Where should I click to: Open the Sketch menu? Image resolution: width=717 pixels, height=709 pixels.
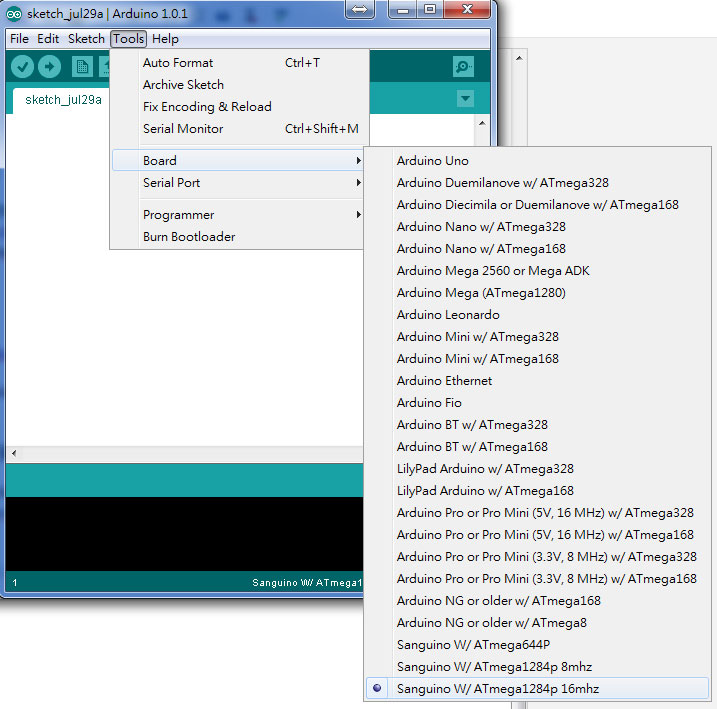[x=86, y=39]
